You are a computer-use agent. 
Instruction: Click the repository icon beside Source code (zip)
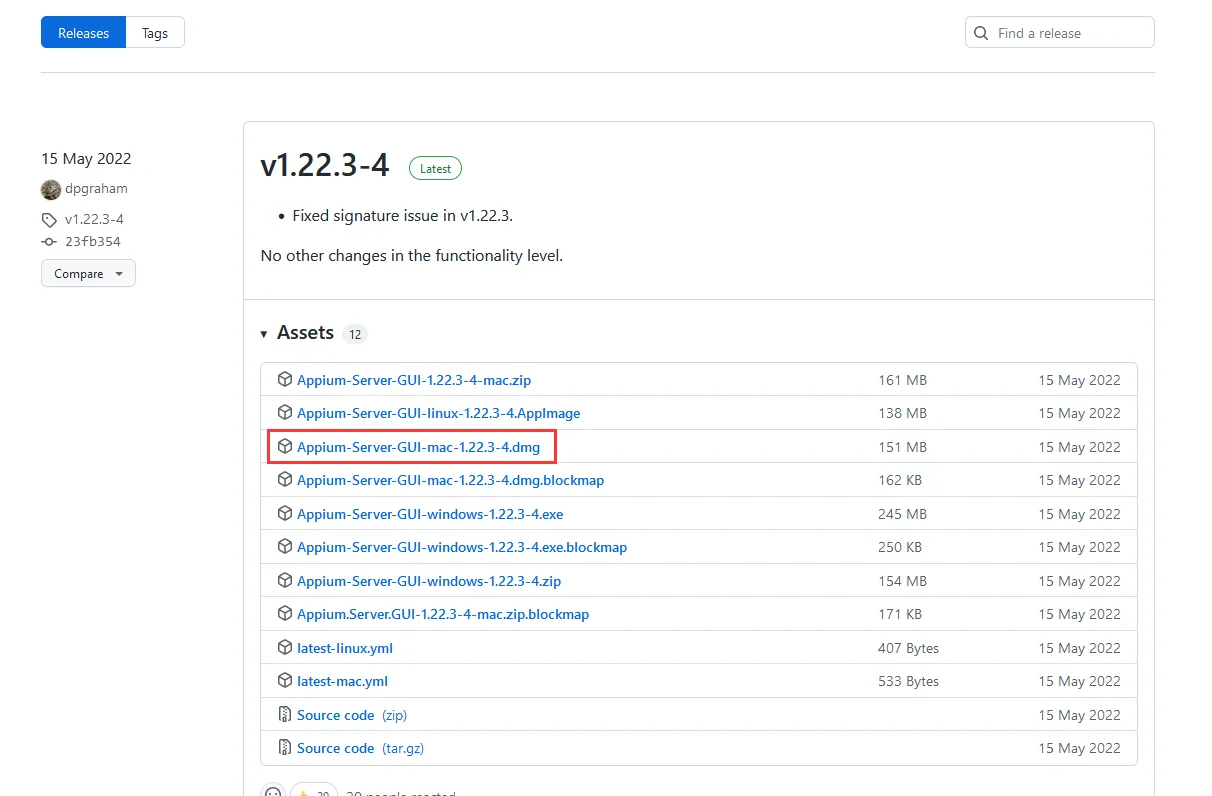285,715
